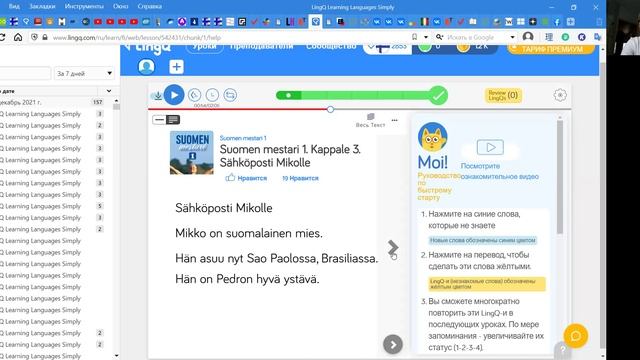Switch to page view mode

point(173,120)
